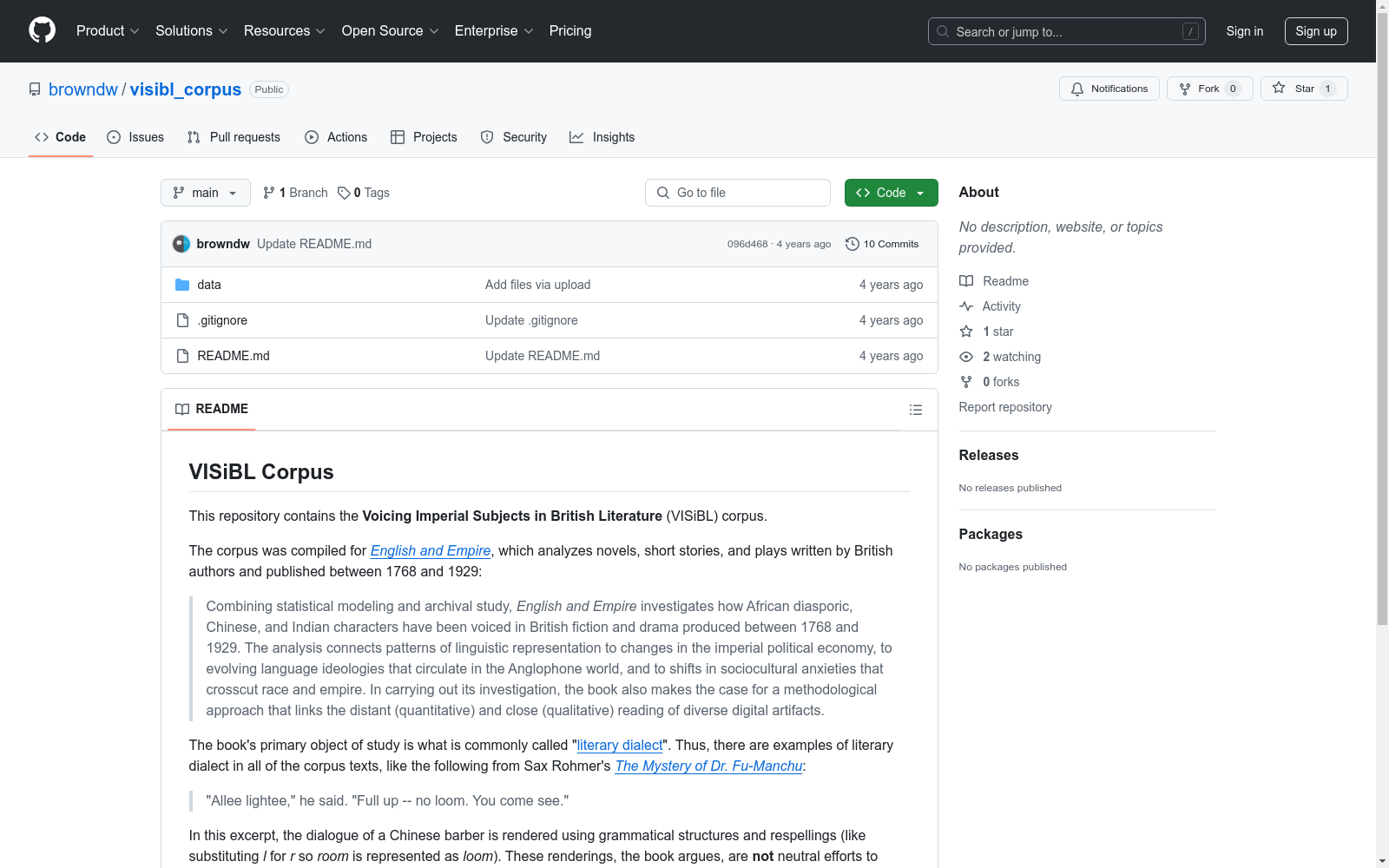Click the history clock icon beside 10 Commits
Viewport: 1389px width, 868px height.
(852, 244)
